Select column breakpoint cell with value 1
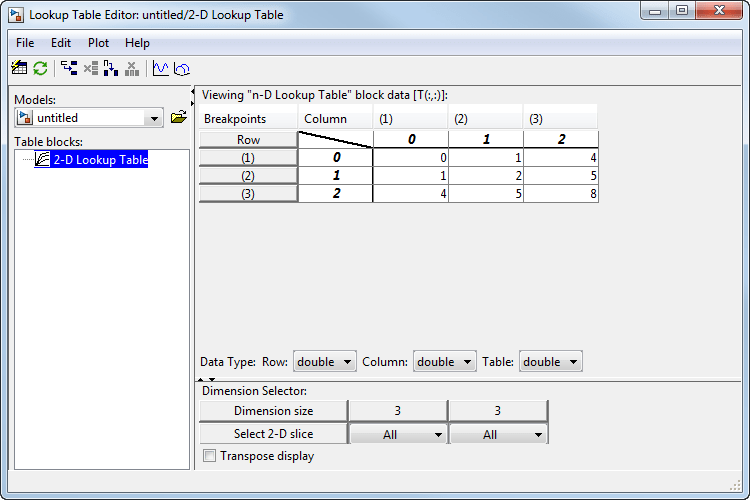Viewport: 750px width, 500px height. (486, 139)
